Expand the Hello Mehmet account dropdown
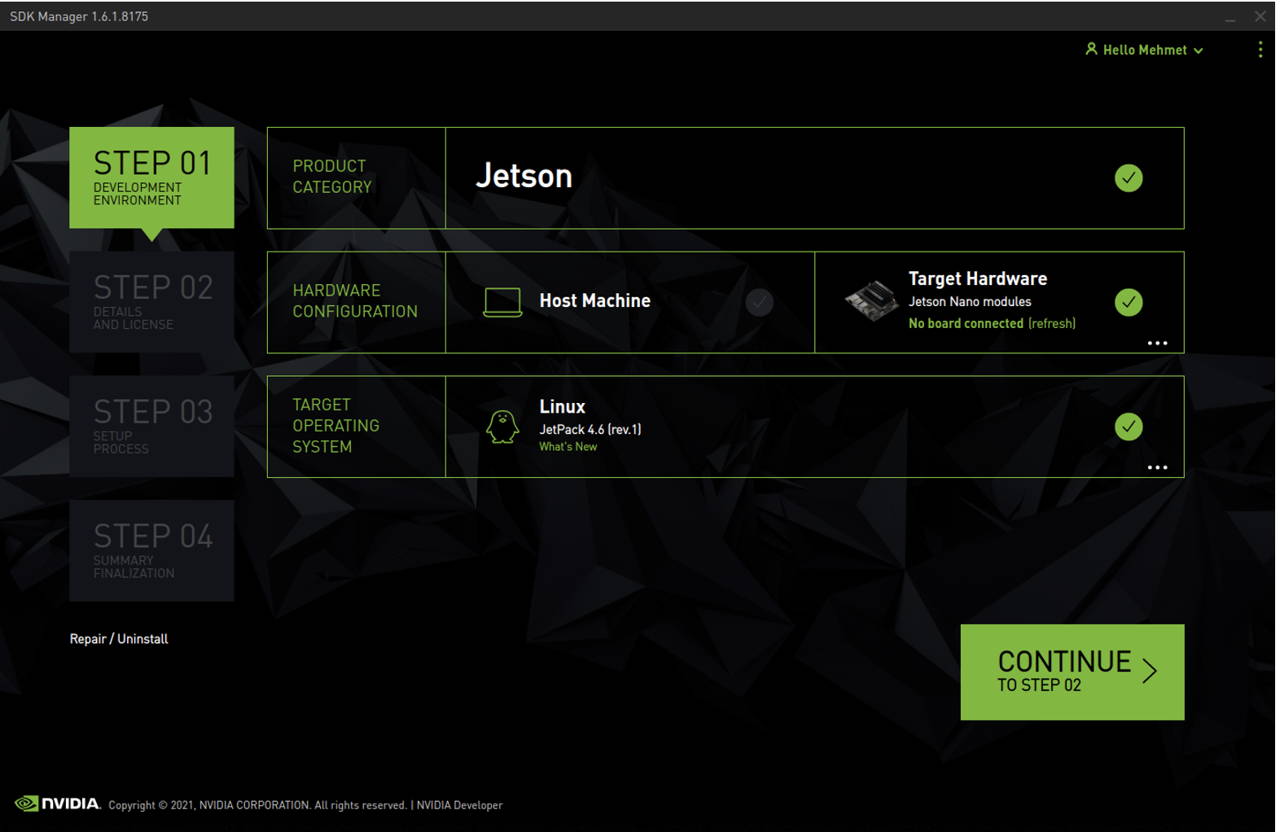Image resolution: width=1280 pixels, height=832 pixels. click(1198, 50)
